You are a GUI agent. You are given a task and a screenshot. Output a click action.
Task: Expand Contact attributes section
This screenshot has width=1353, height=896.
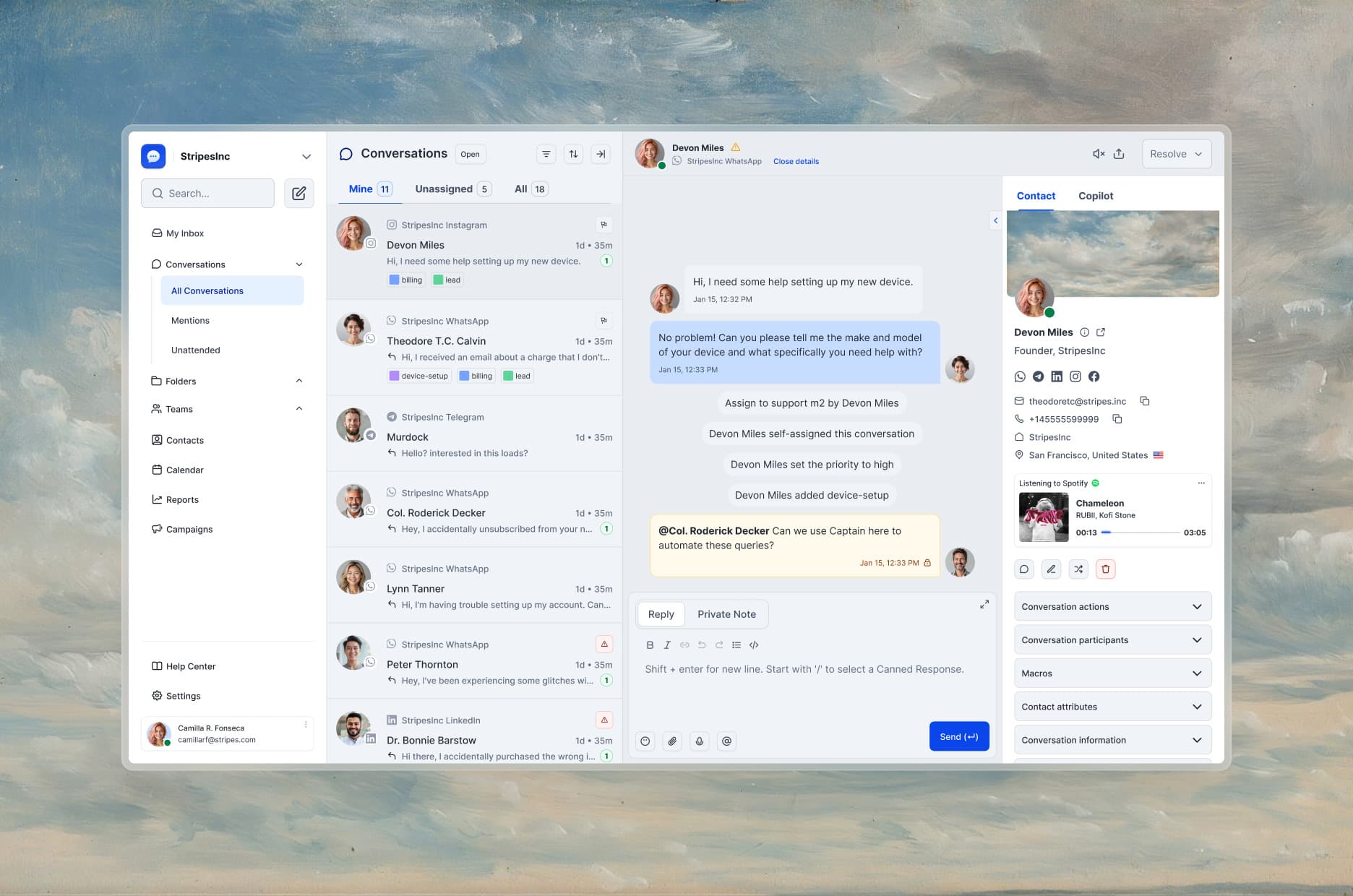click(1112, 707)
